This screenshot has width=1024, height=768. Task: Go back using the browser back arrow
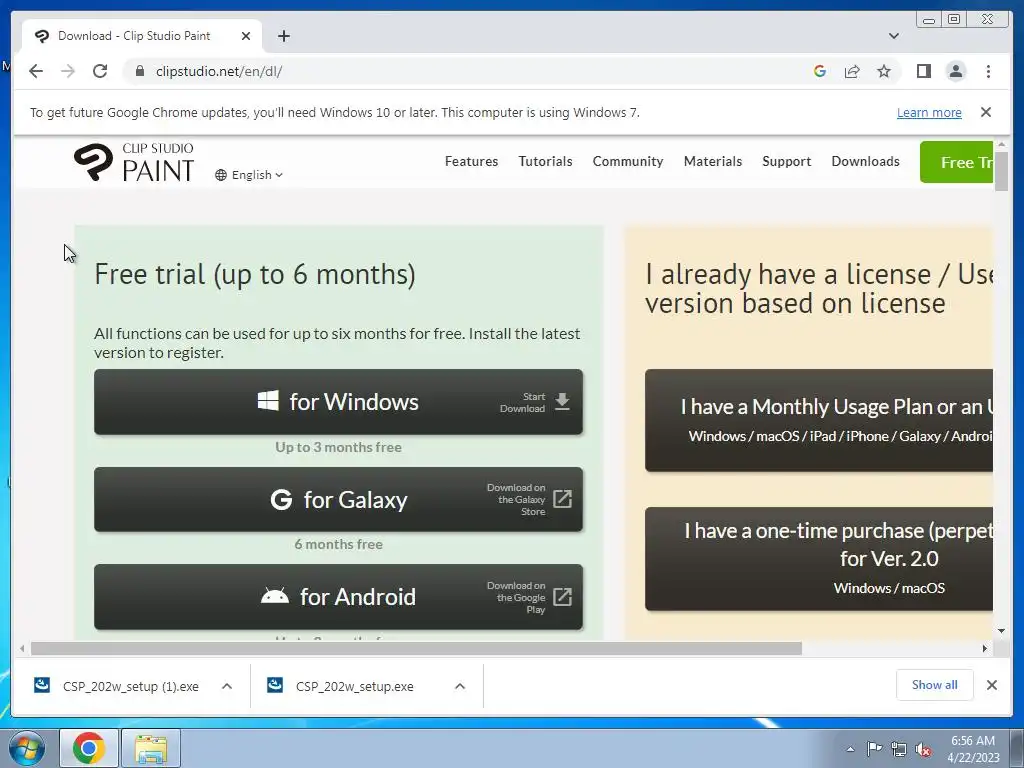[36, 71]
